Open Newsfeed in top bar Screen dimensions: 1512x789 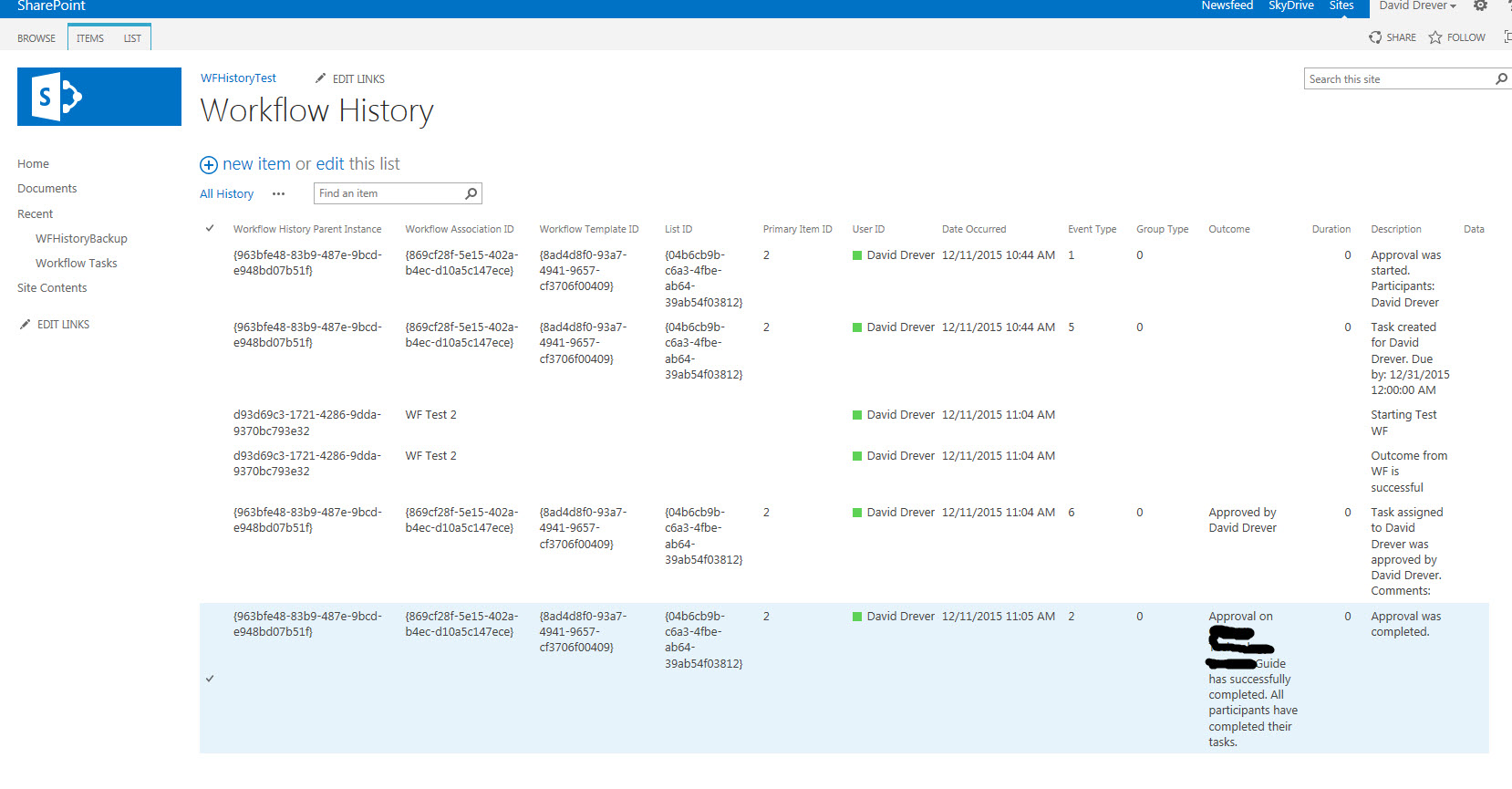(x=1227, y=5)
